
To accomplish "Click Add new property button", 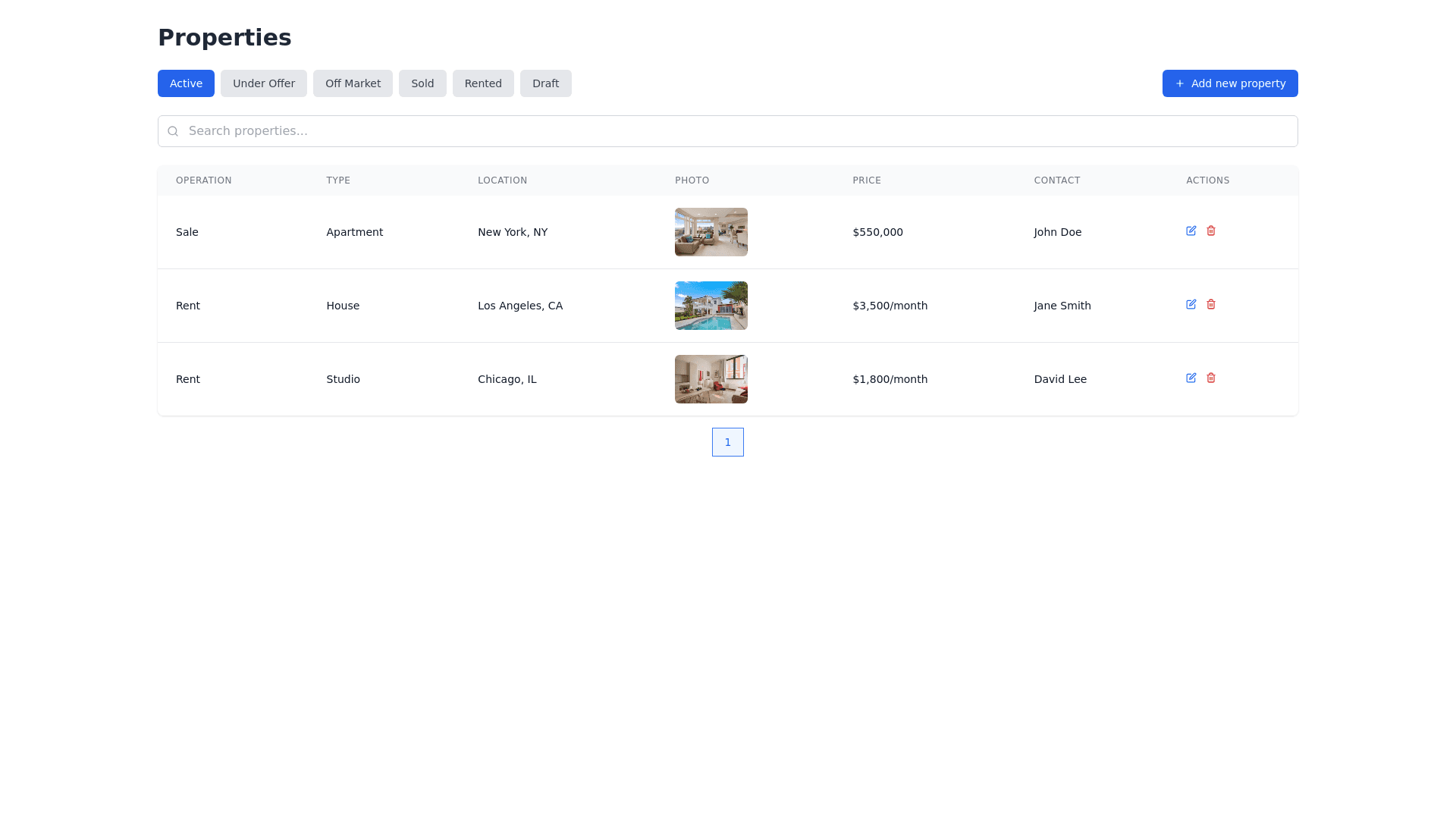I will (x=1230, y=83).
